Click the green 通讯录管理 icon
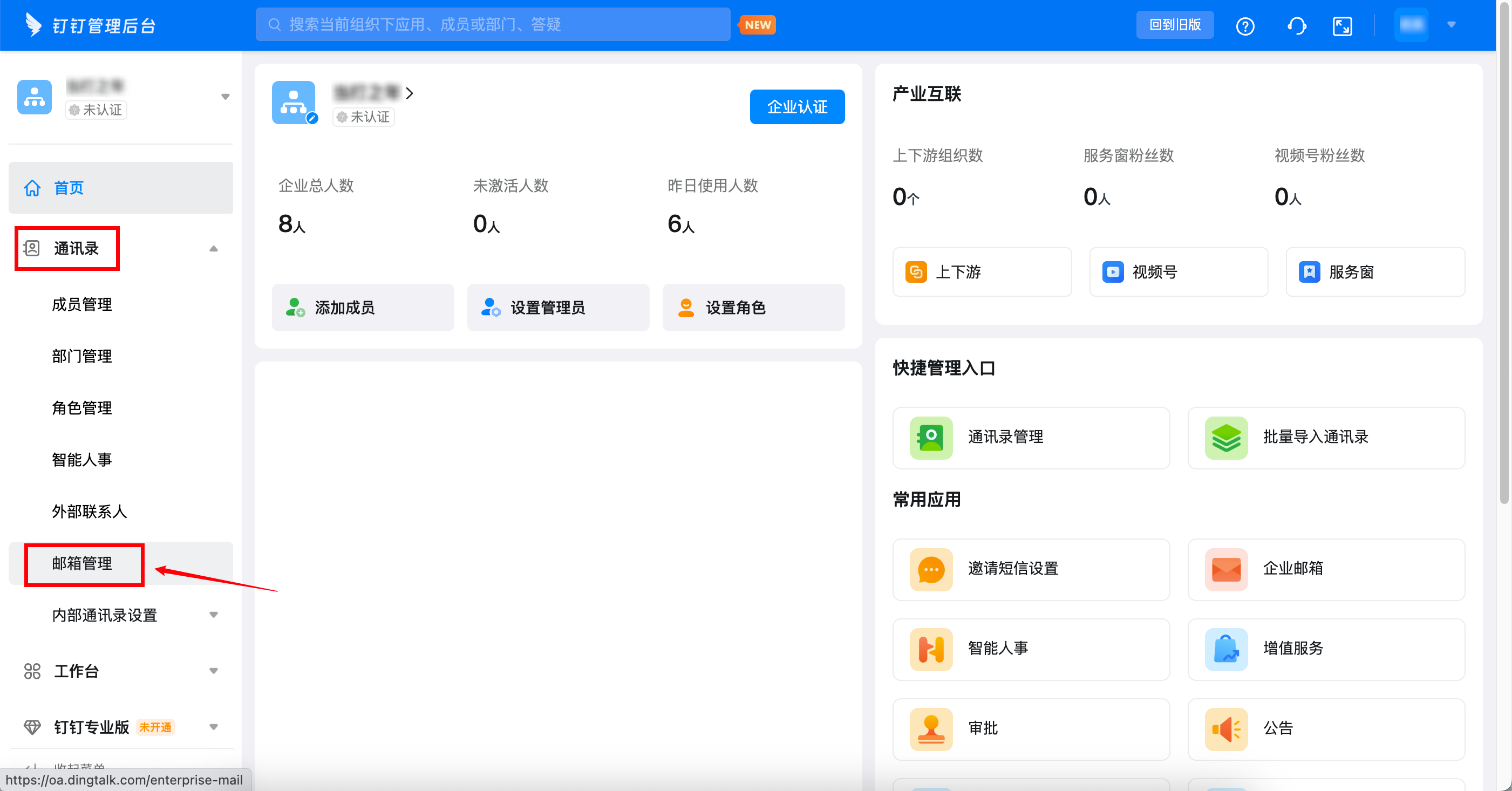Image resolution: width=1512 pixels, height=791 pixels. [x=931, y=438]
